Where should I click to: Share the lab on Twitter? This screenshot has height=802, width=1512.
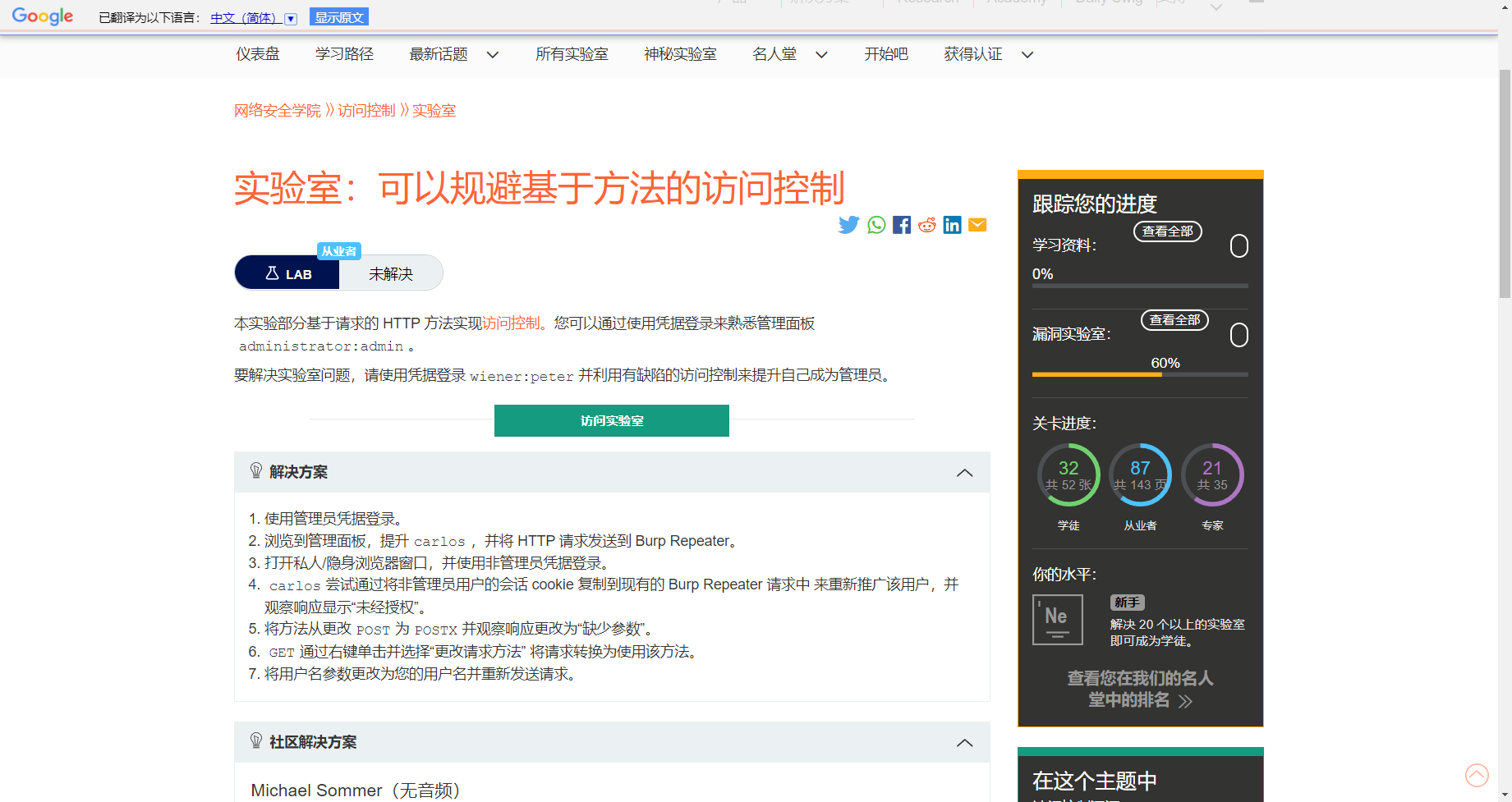(848, 225)
